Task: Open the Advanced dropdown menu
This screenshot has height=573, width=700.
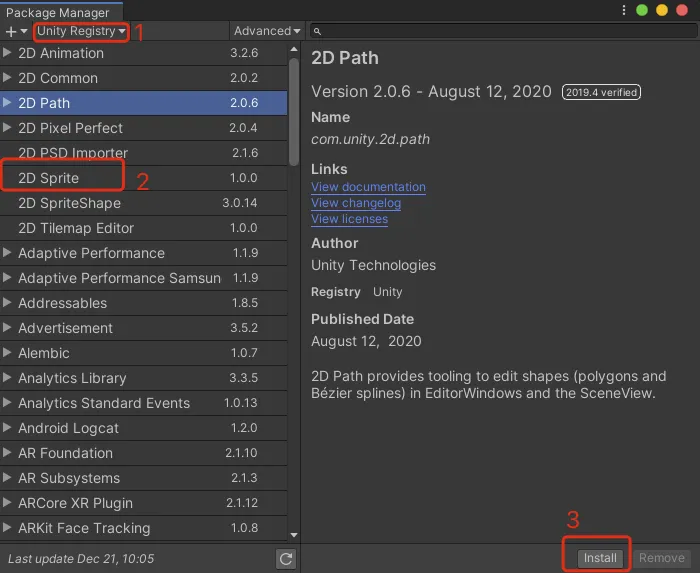Action: coord(267,31)
